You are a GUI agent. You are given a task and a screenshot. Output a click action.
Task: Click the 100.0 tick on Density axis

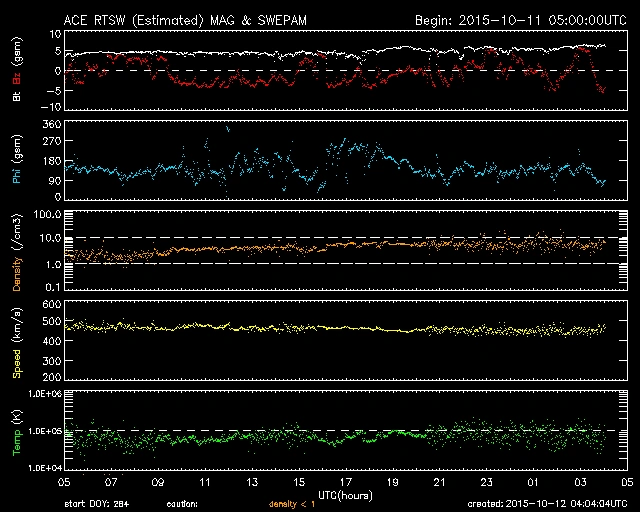point(49,215)
